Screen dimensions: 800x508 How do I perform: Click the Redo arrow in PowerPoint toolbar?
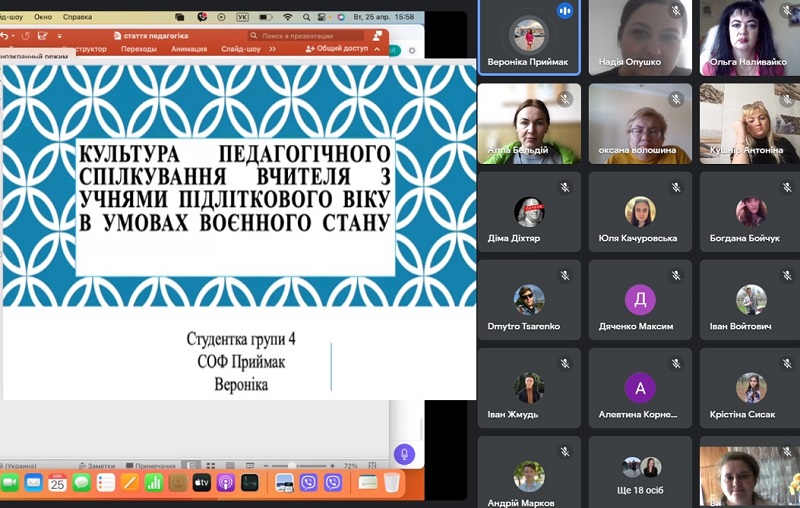pos(26,36)
